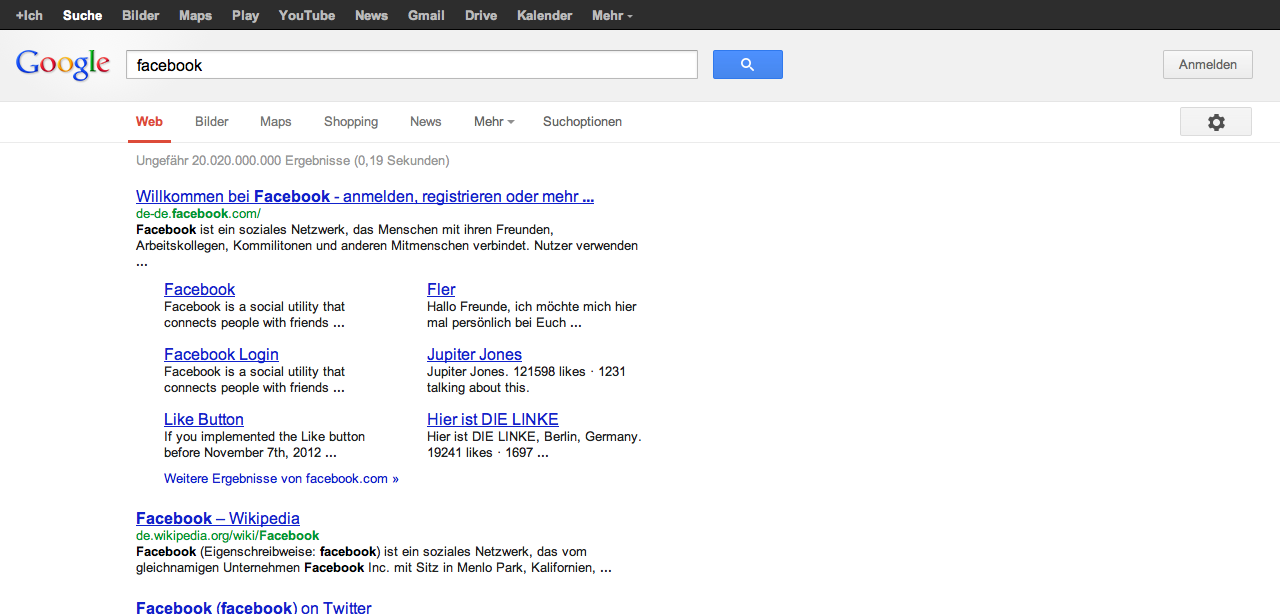Switch to the Shopping results tab
The image size is (1280, 614).
[351, 122]
